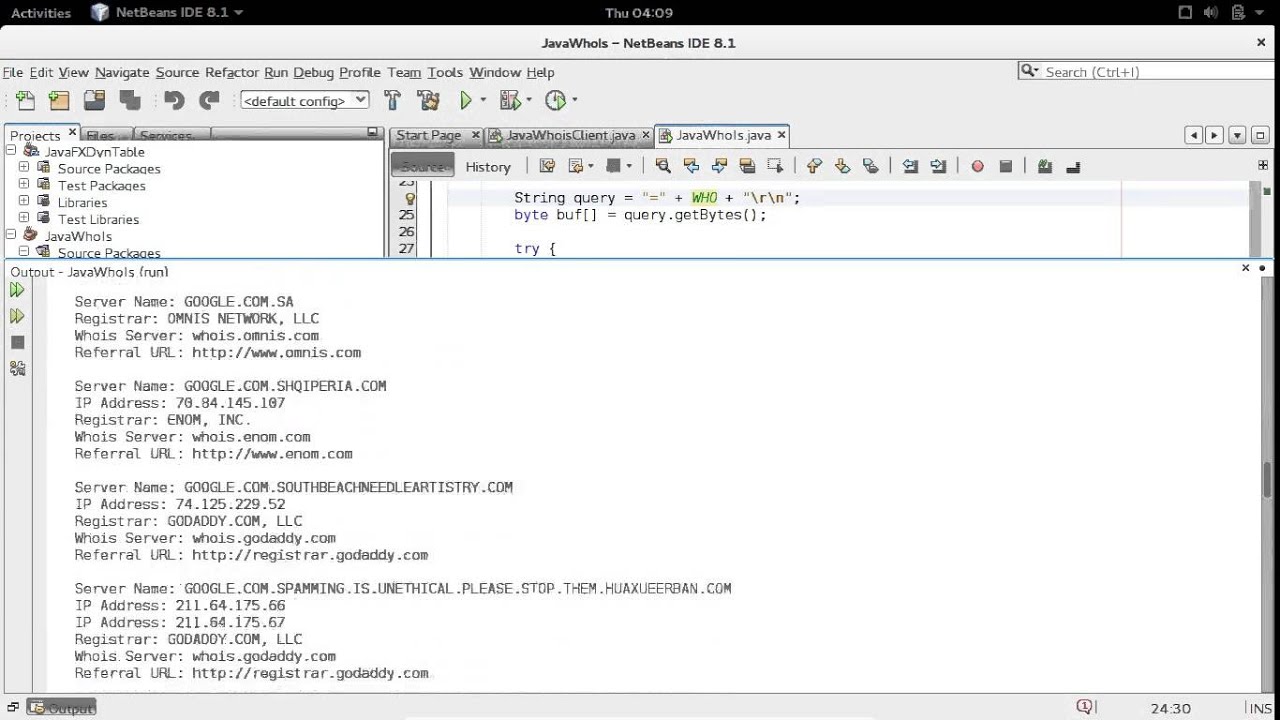Close the Start Page tab
Screen dimensions: 1280x720
(x=475, y=135)
